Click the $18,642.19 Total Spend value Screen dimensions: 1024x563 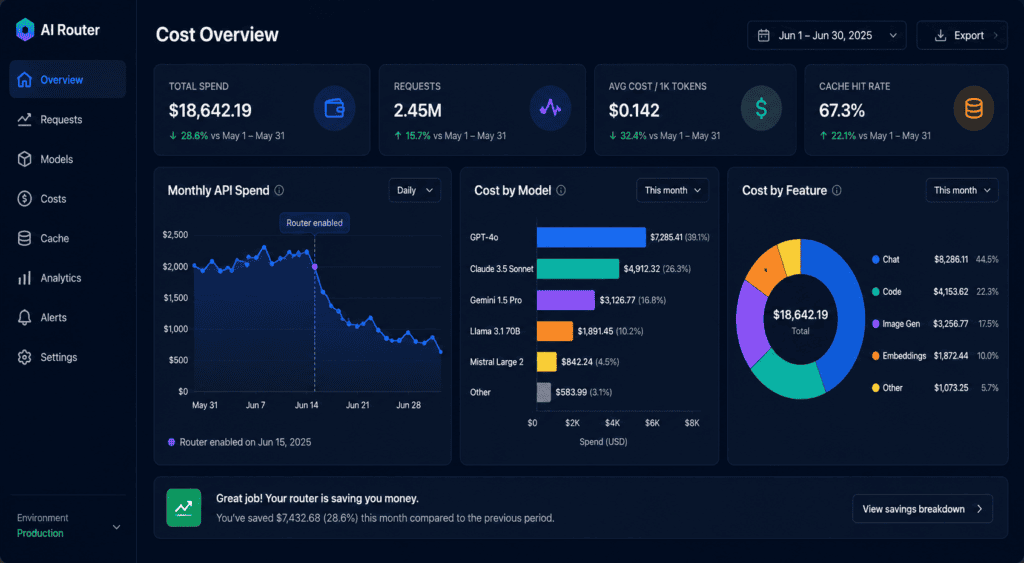click(210, 110)
